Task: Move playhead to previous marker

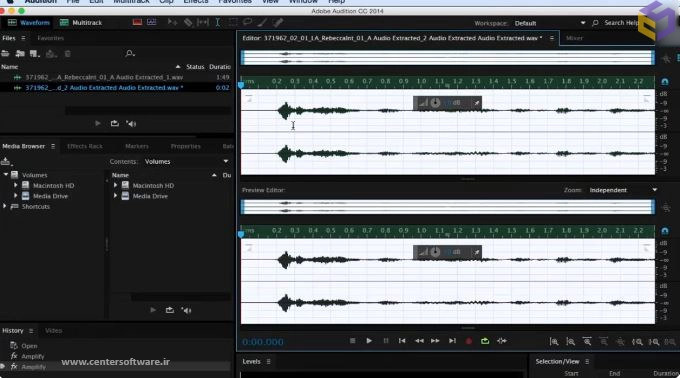Action: pyautogui.click(x=402, y=341)
